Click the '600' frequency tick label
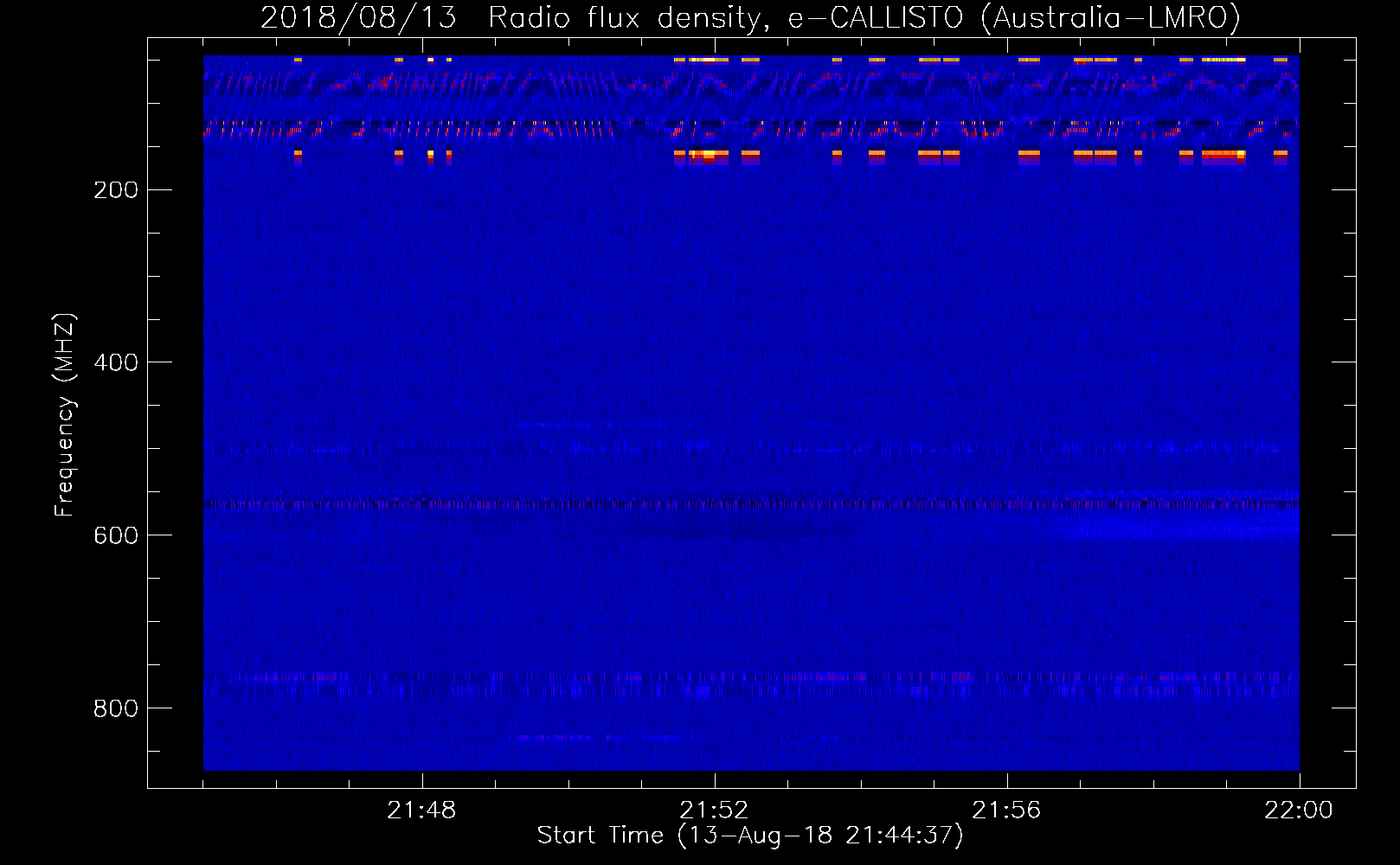The height and width of the screenshot is (865, 1400). [116, 535]
